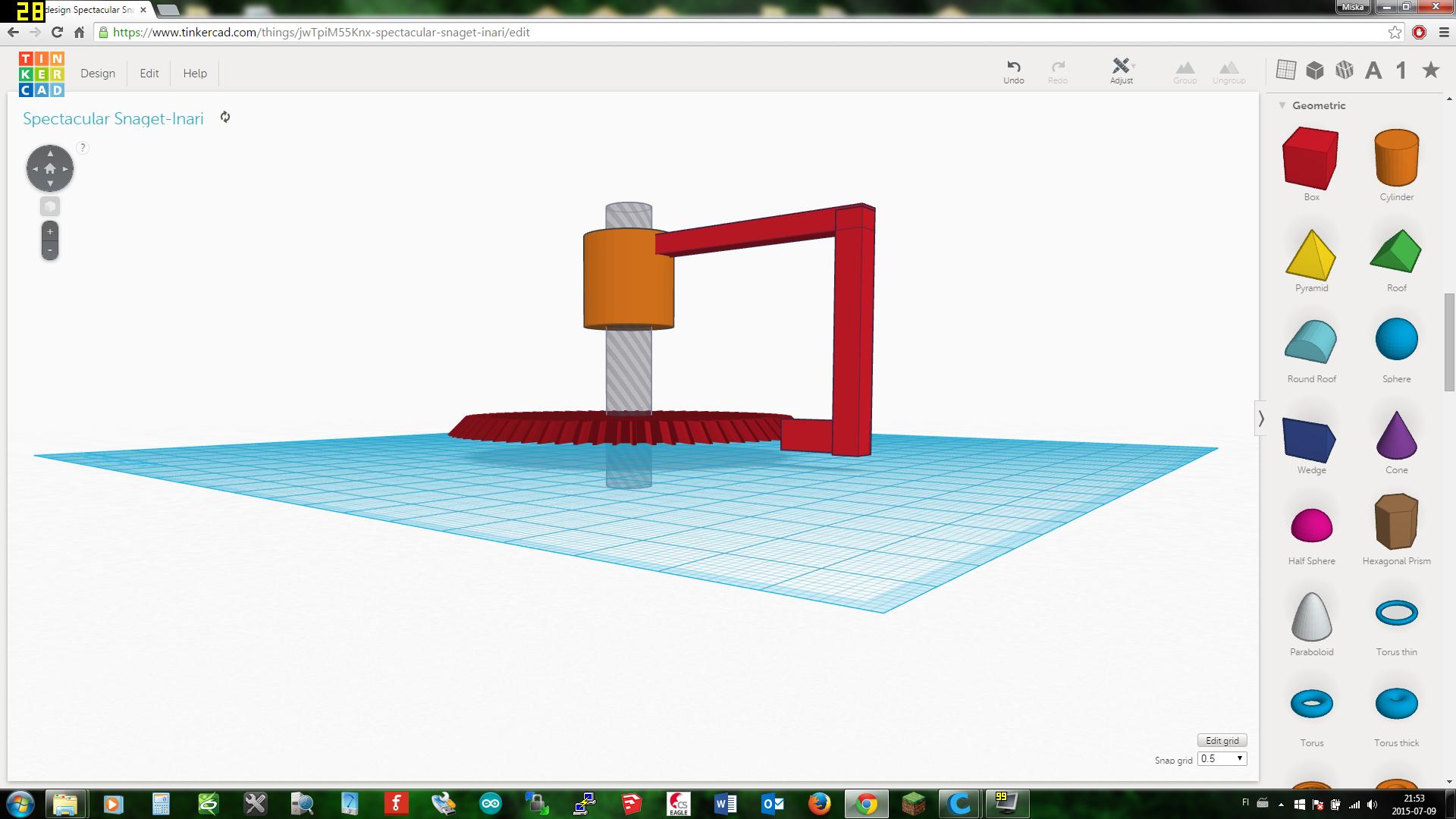Zoom in with the plus button
The image size is (1456, 819).
(x=50, y=231)
